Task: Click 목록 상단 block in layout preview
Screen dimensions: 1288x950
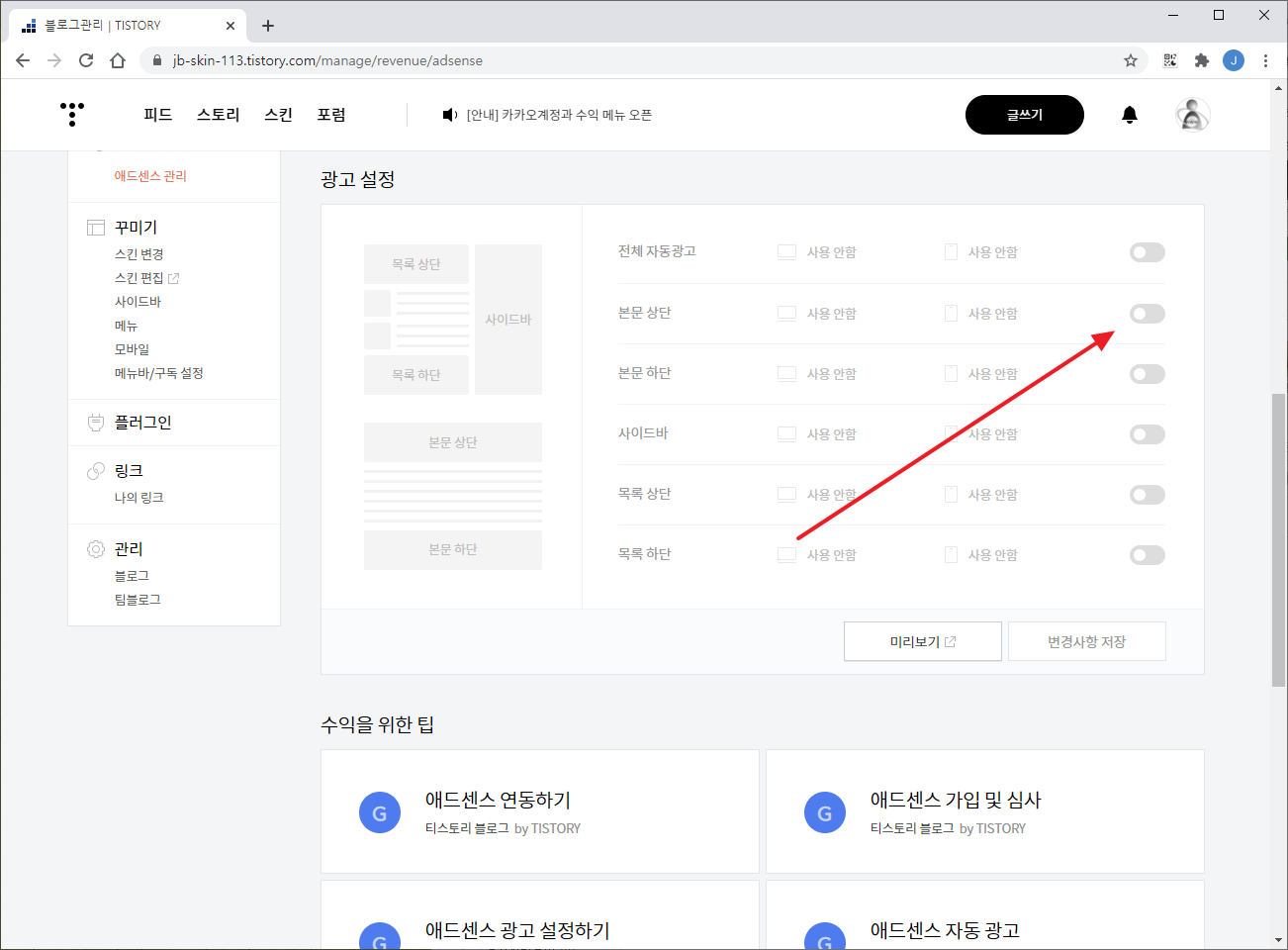Action: click(416, 264)
